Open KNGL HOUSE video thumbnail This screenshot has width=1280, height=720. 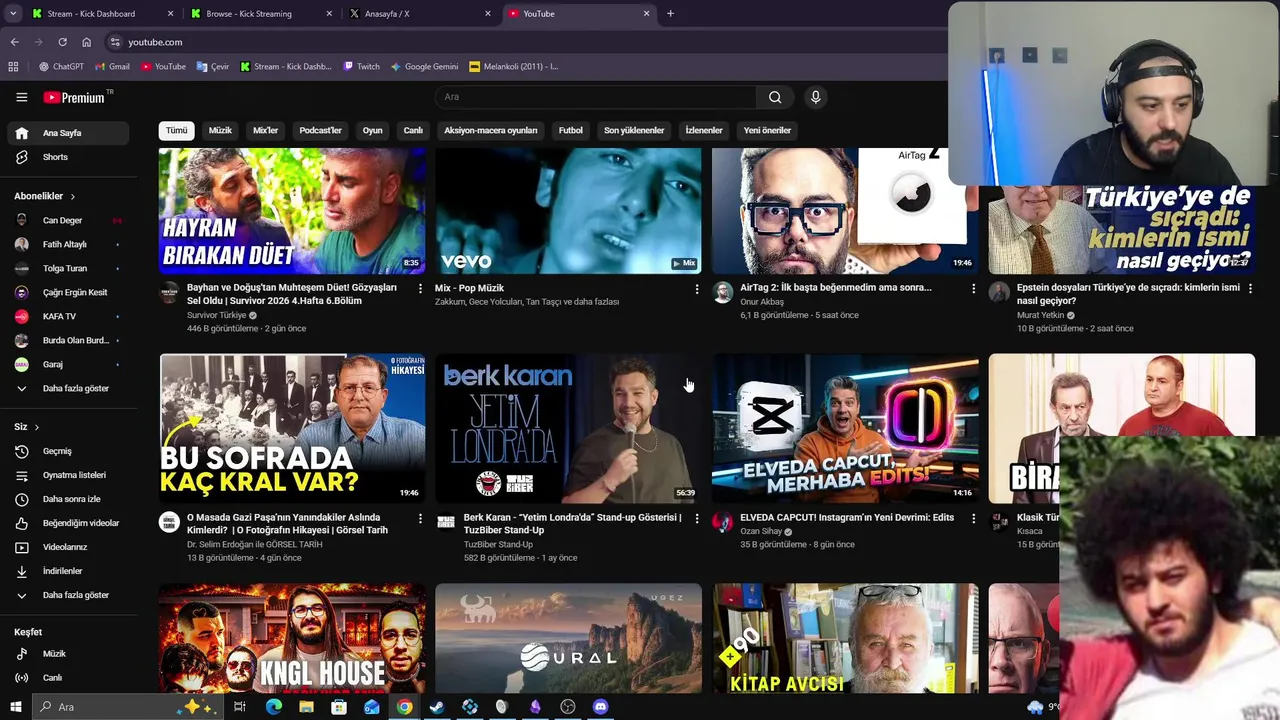292,638
